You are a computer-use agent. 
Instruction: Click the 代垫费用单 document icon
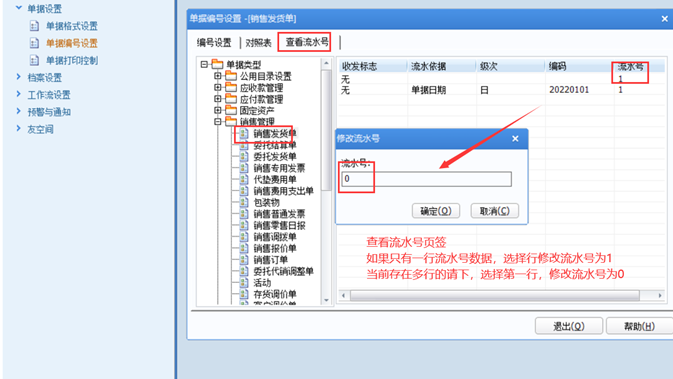tap(244, 179)
